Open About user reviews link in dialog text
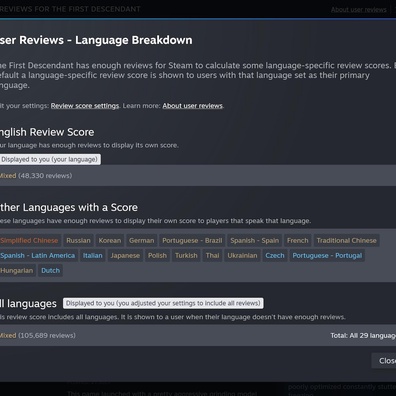Screen dimensions: 396x396 pyautogui.click(x=192, y=106)
